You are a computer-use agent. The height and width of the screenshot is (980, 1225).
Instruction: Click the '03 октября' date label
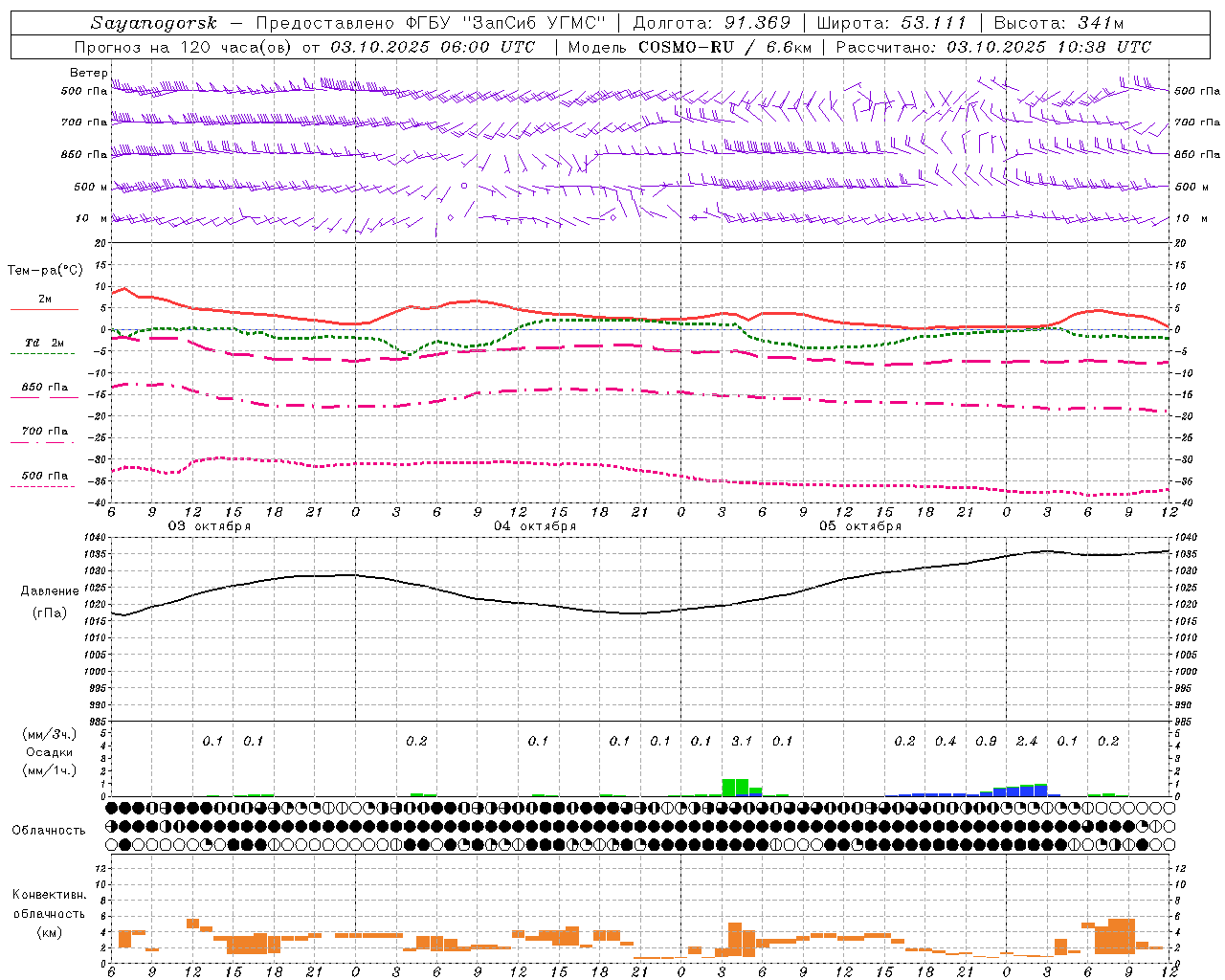tap(210, 526)
